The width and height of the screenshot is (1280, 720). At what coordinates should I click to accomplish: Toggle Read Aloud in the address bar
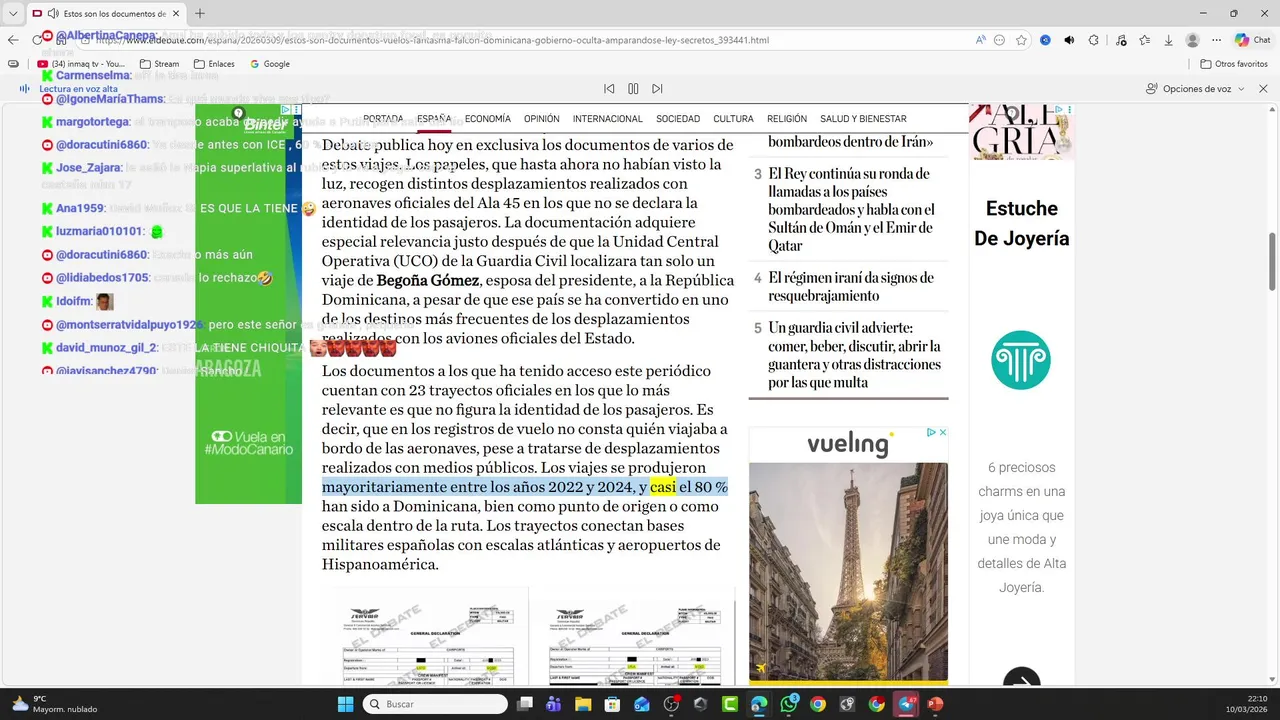click(x=981, y=40)
